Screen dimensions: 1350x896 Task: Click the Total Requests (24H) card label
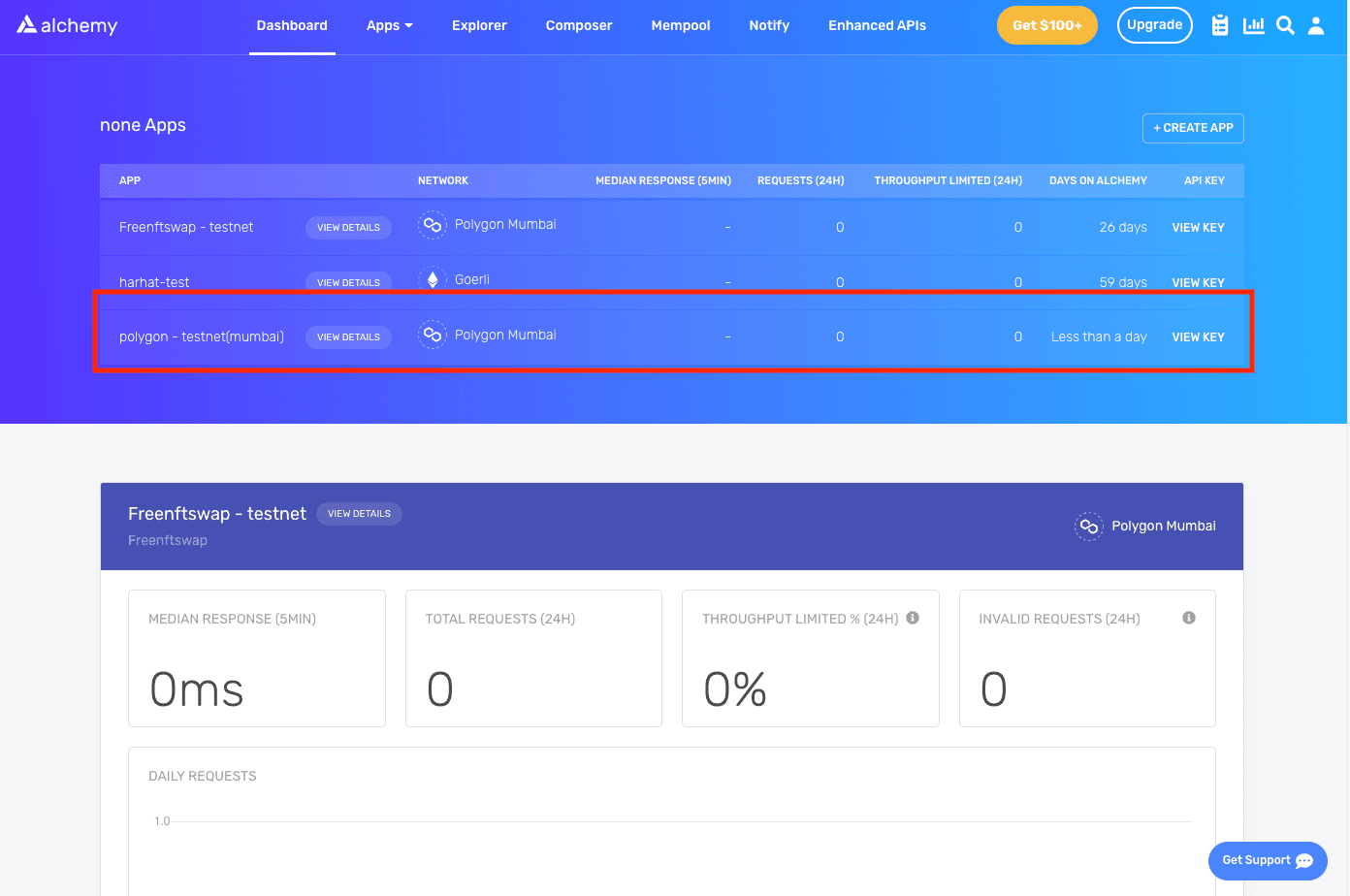pos(500,620)
